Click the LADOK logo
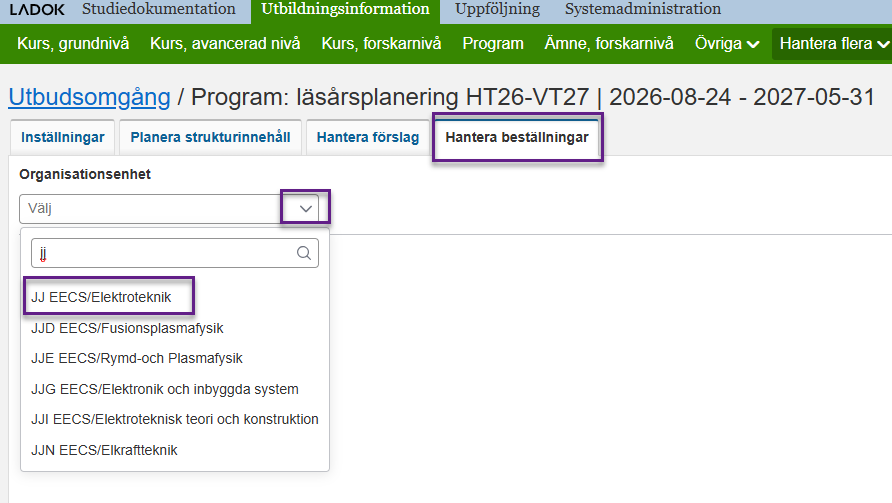892x503 pixels. click(x=37, y=10)
